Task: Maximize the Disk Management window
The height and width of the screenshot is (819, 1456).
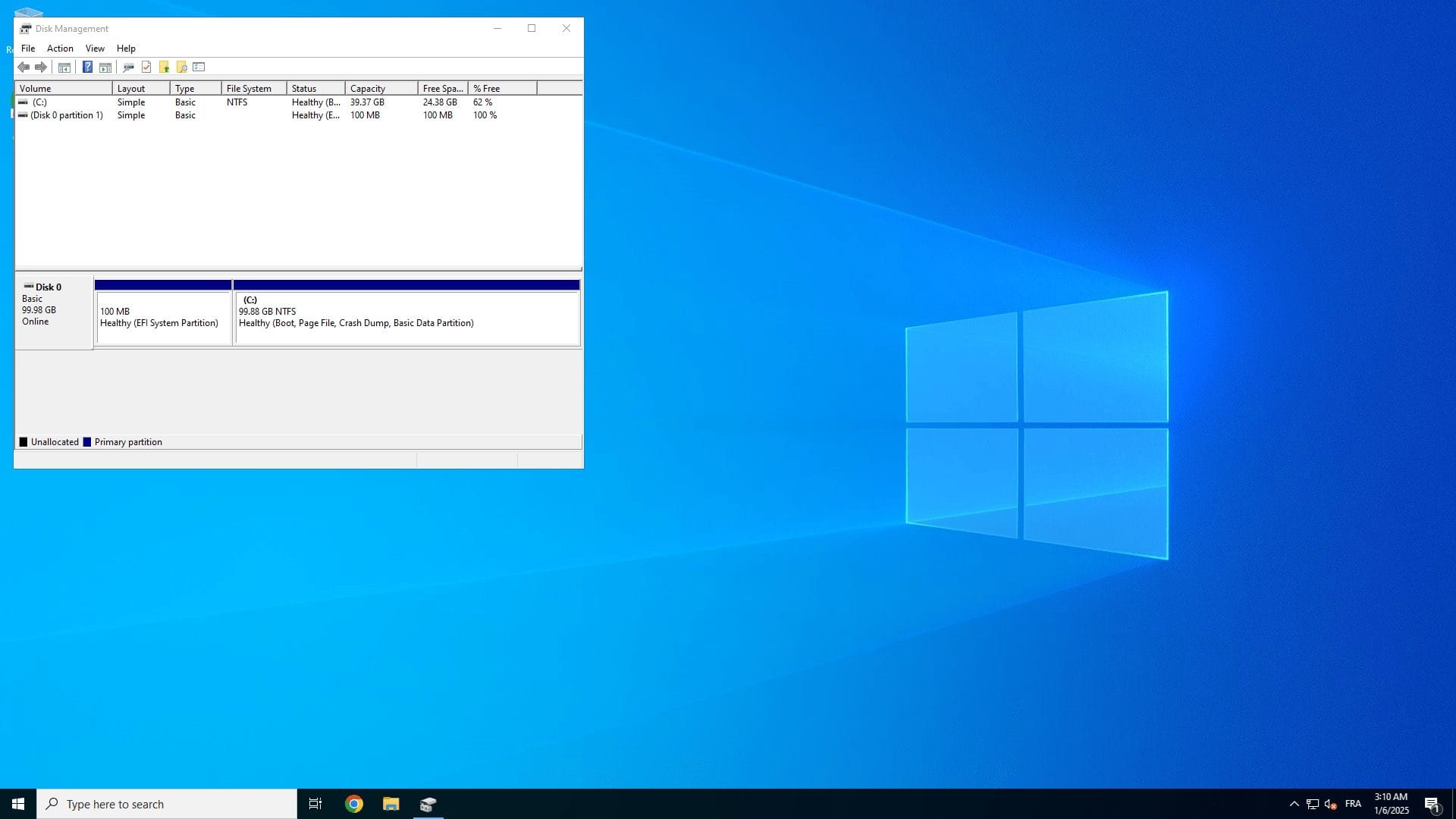Action: [x=532, y=29]
